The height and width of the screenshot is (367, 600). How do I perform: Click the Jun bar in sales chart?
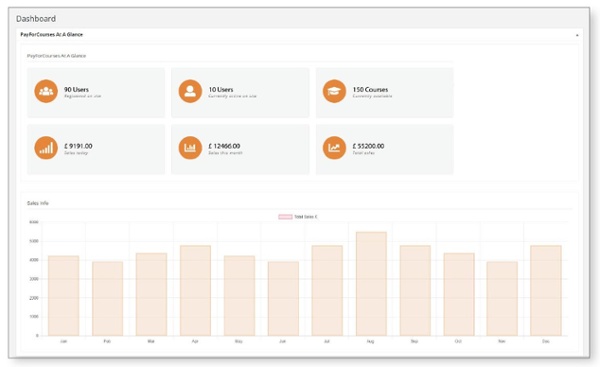[283, 298]
